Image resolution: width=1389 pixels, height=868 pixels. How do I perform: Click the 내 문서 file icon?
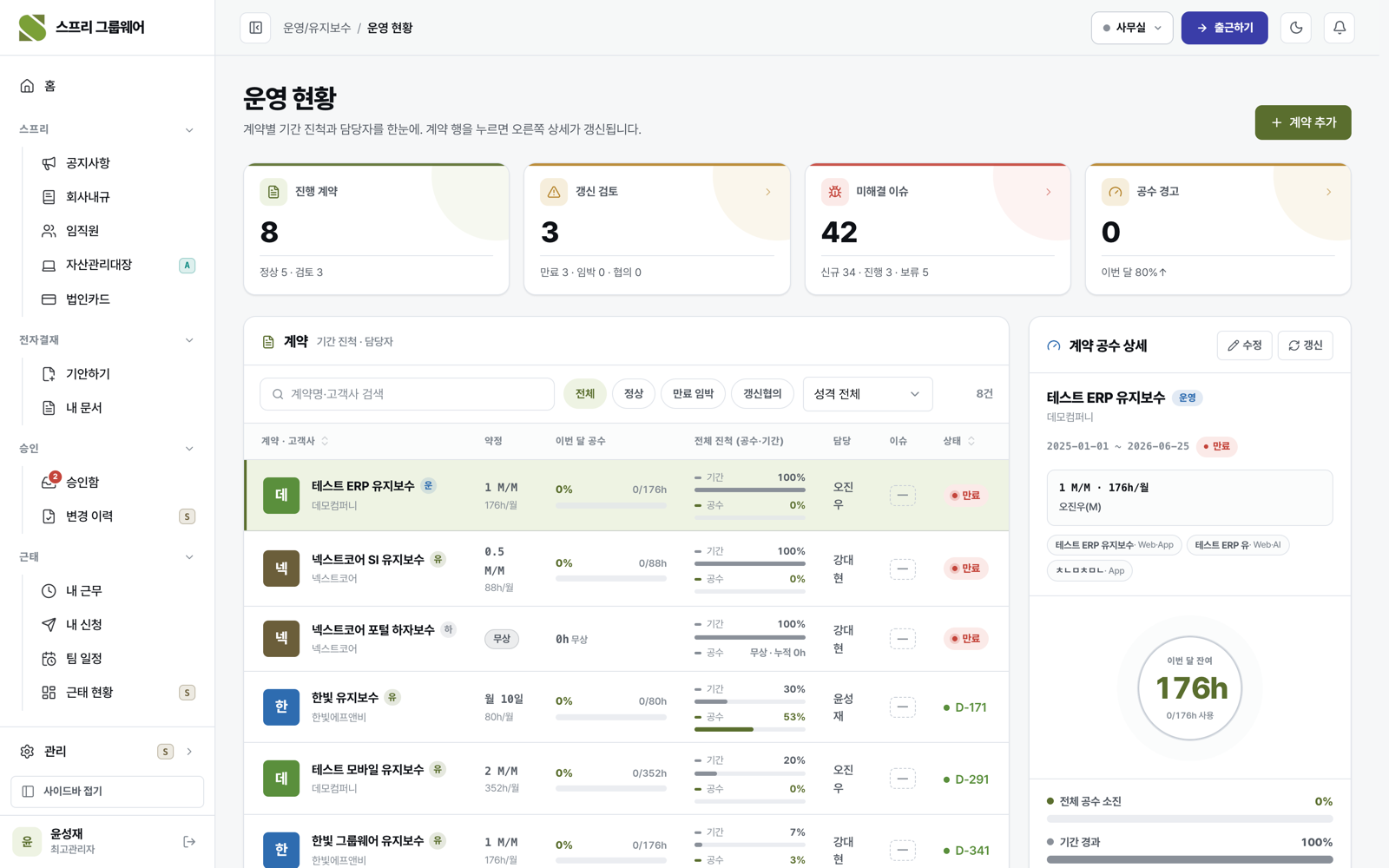[x=49, y=408]
